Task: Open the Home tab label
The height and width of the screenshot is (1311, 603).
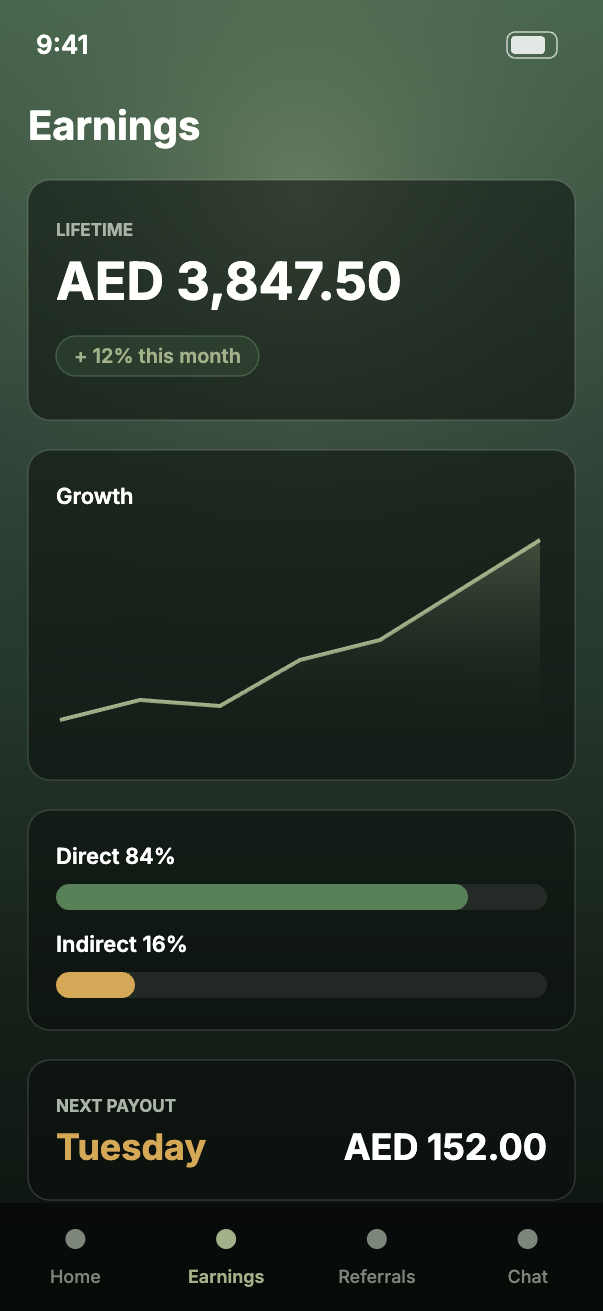Action: pos(75,1276)
